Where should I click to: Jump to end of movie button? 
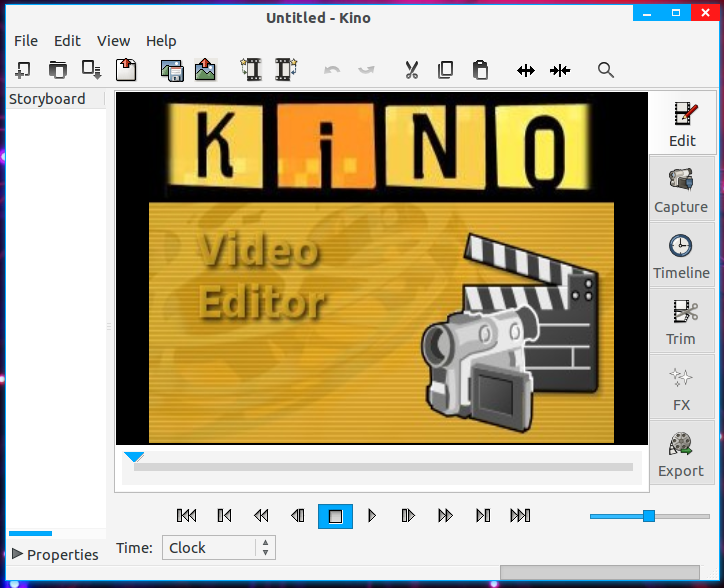520,515
